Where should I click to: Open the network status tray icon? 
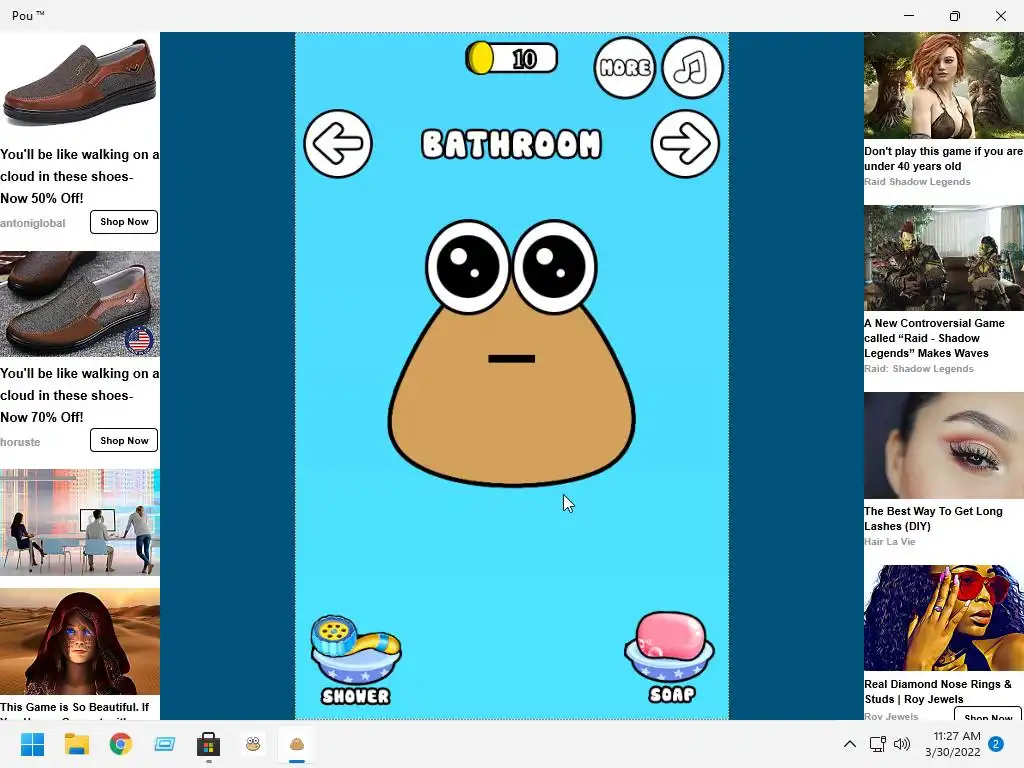click(x=878, y=744)
